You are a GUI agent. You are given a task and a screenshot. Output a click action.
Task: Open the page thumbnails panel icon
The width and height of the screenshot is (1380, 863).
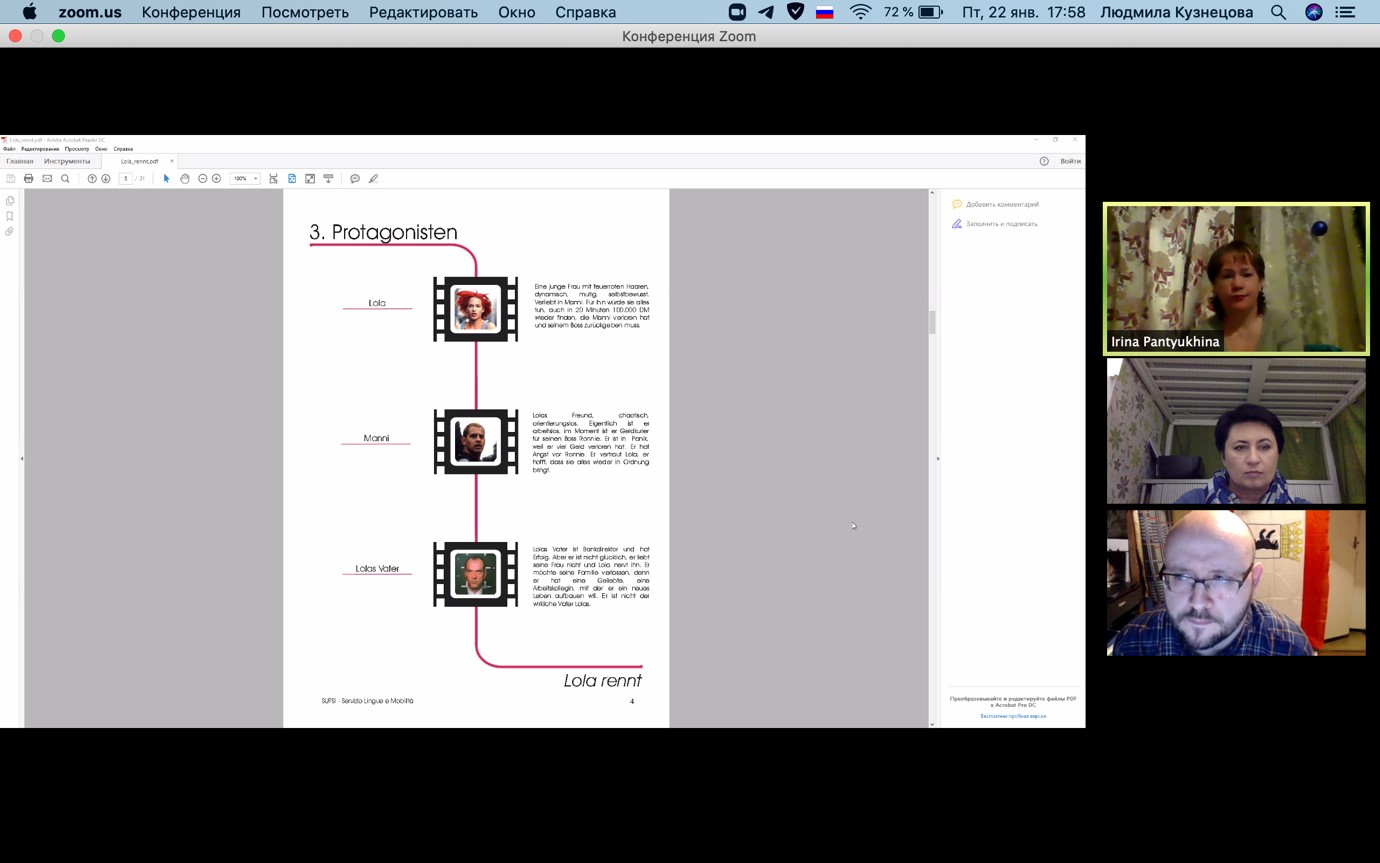pos(10,201)
